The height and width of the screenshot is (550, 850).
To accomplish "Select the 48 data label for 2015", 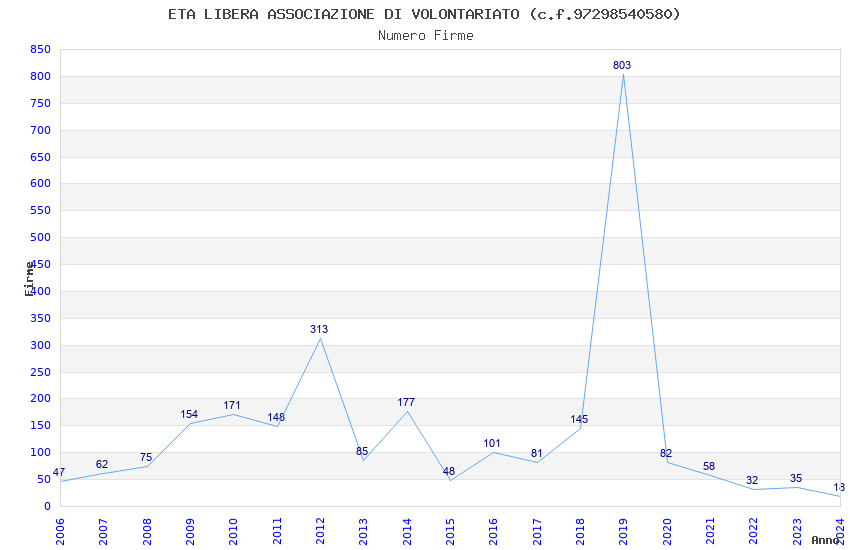I will pyautogui.click(x=449, y=471).
